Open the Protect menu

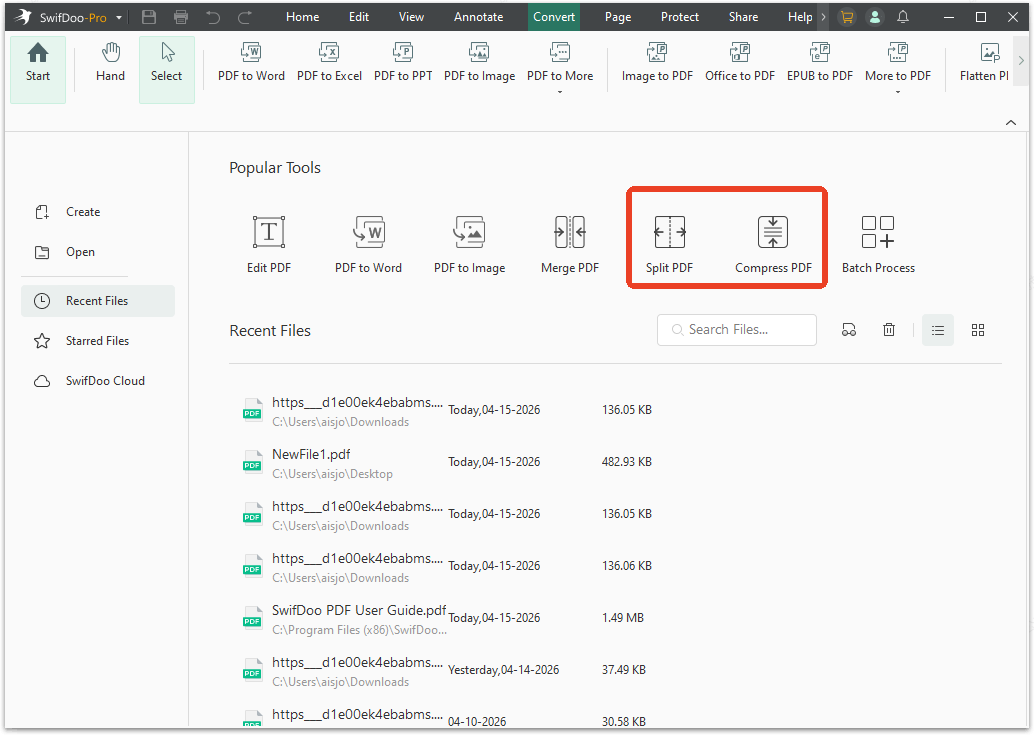tap(679, 16)
